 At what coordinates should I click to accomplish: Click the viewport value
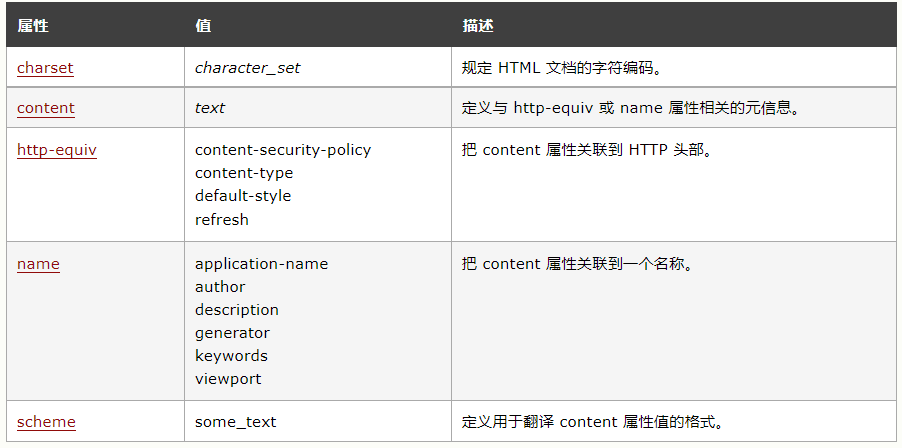tap(228, 379)
